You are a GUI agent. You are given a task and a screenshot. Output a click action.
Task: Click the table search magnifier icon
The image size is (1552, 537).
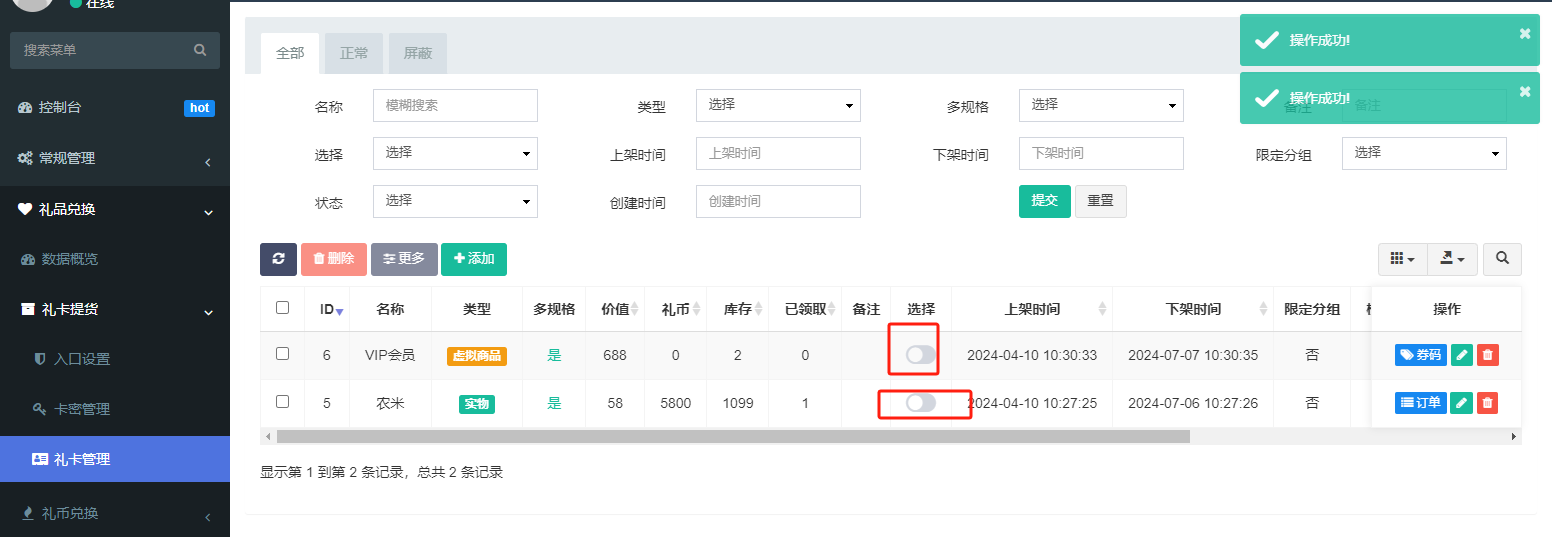click(1502, 259)
